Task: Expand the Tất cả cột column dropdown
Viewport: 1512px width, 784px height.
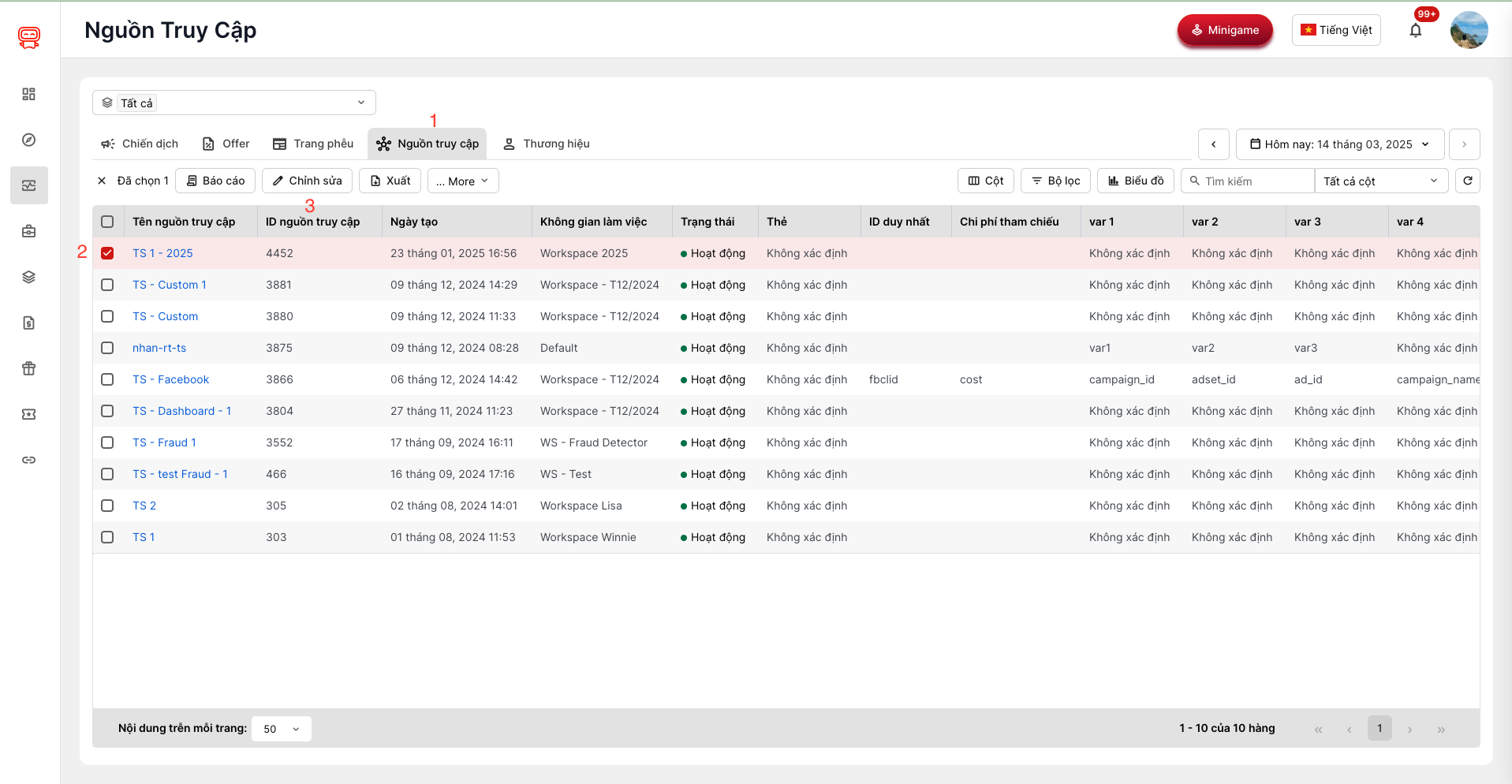Action: [x=1380, y=181]
